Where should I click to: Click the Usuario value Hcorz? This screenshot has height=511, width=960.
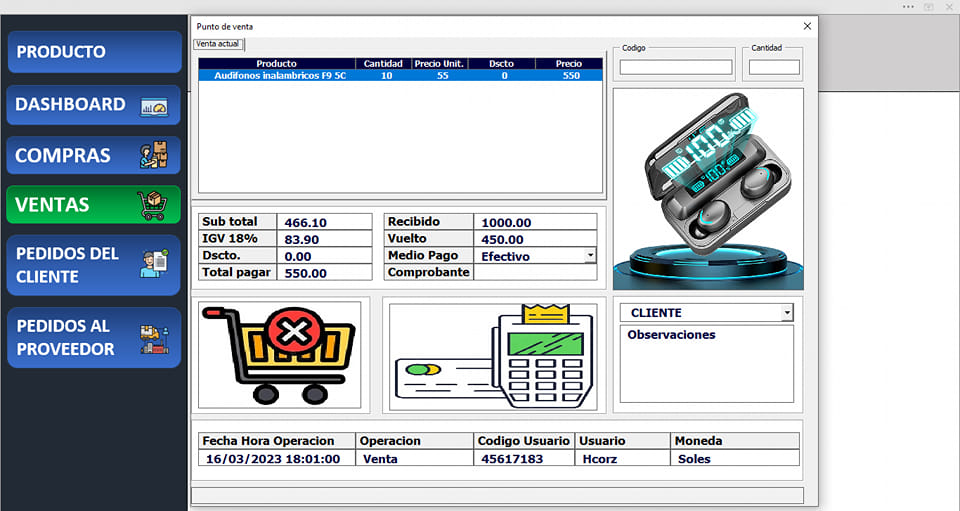coord(623,458)
